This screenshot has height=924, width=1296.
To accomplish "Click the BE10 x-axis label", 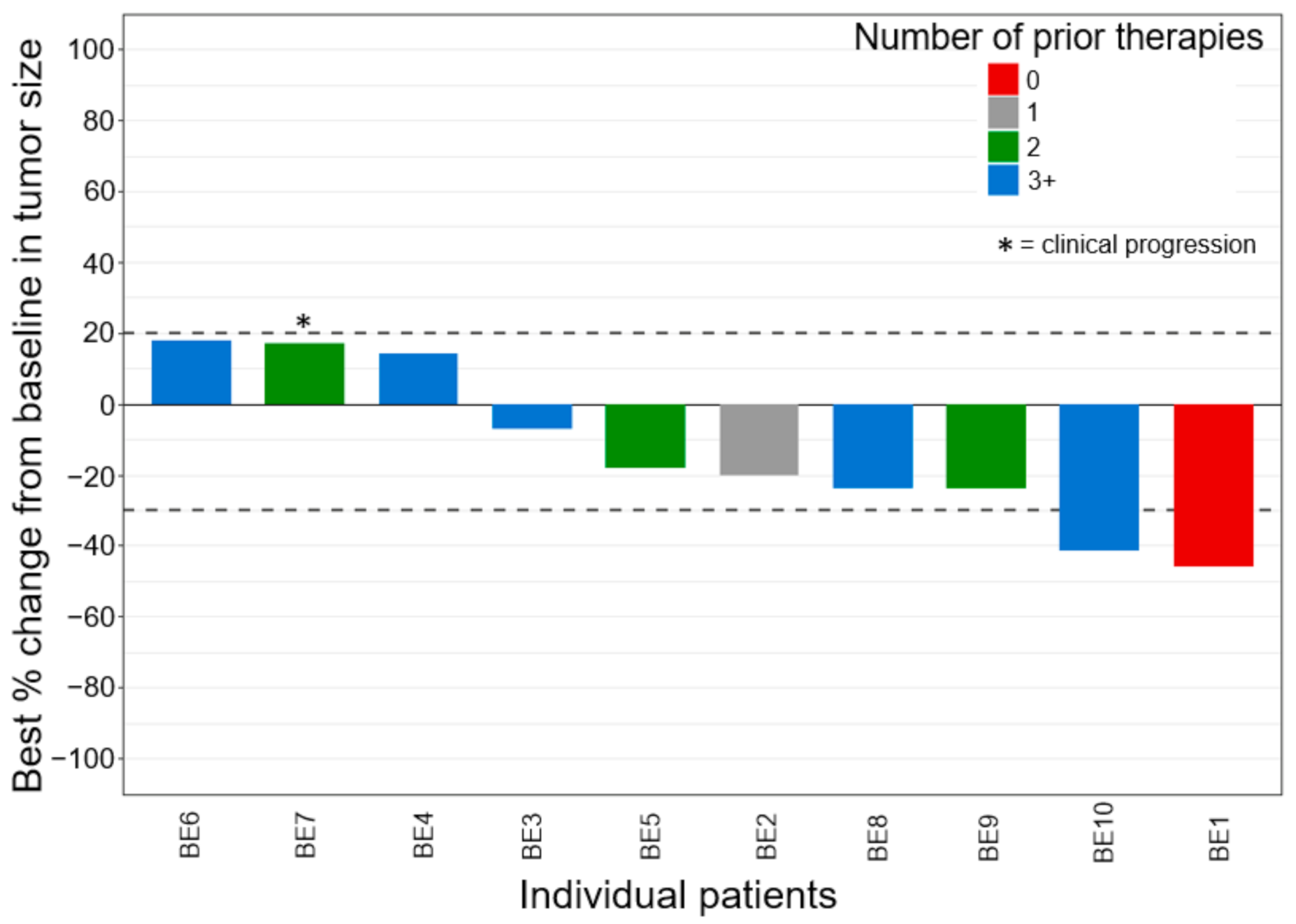I will (1102, 833).
